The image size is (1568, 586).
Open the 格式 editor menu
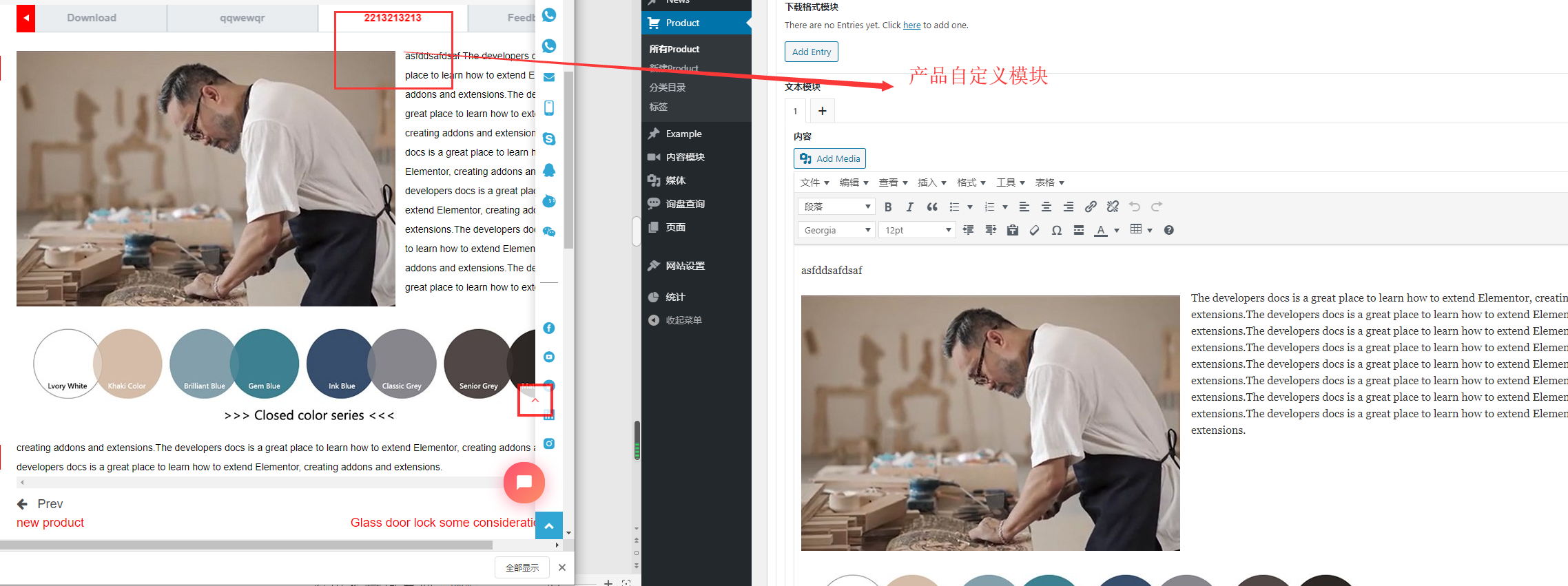[x=971, y=182]
